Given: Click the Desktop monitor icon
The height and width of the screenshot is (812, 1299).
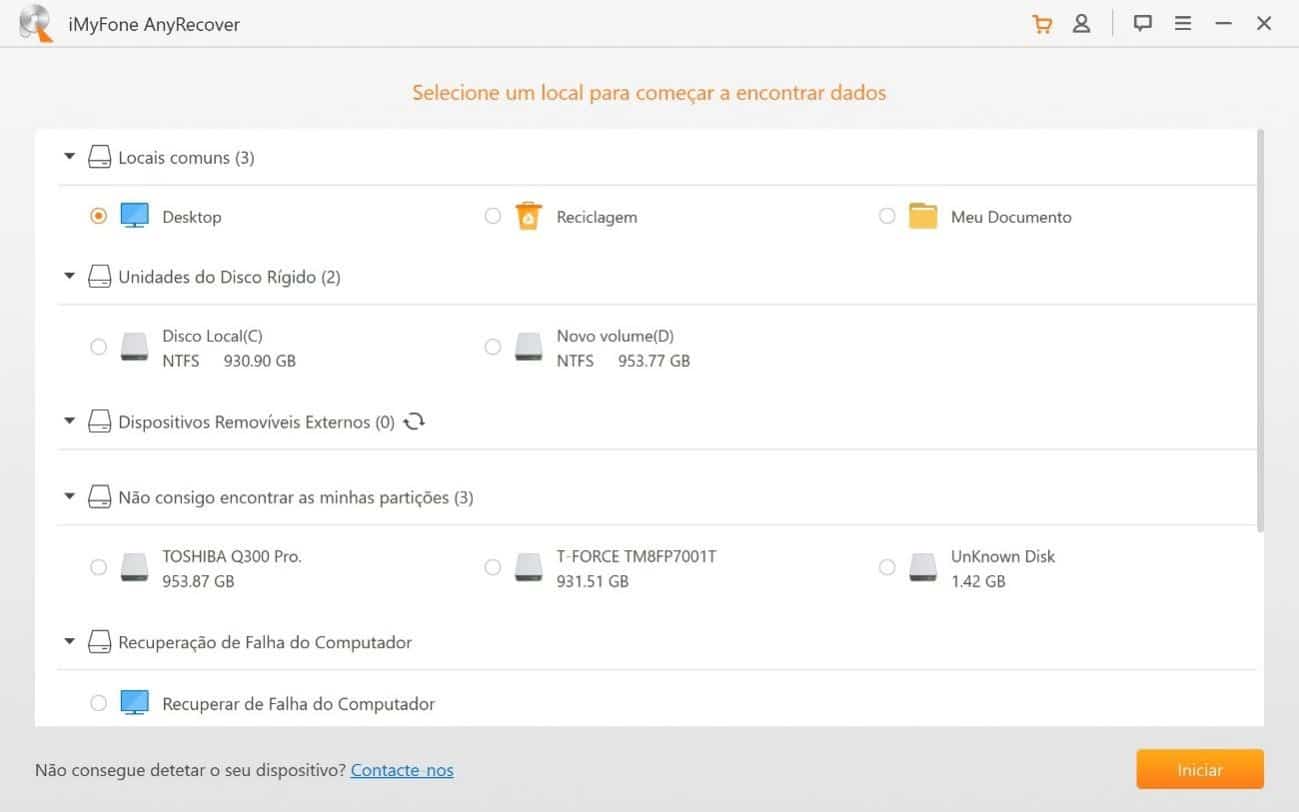Looking at the screenshot, I should coord(135,216).
